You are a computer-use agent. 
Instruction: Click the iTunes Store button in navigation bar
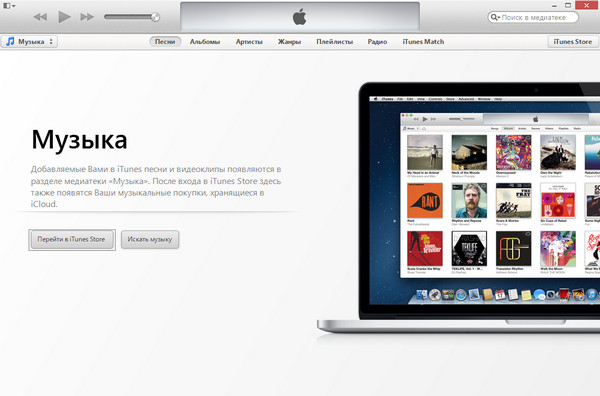pos(572,42)
